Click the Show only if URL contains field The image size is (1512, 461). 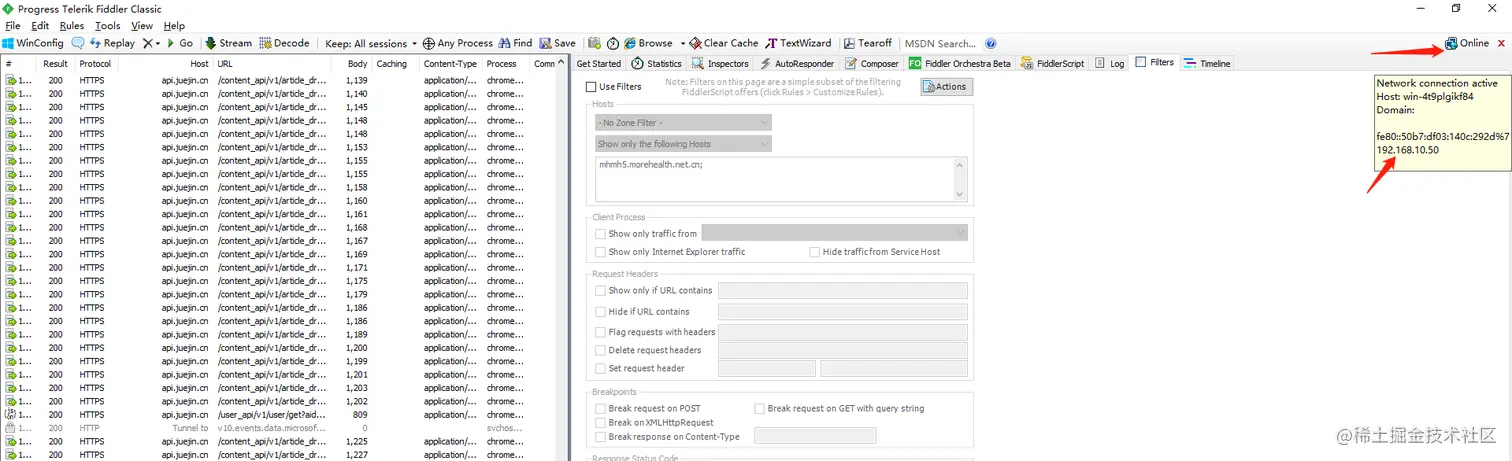(x=842, y=291)
